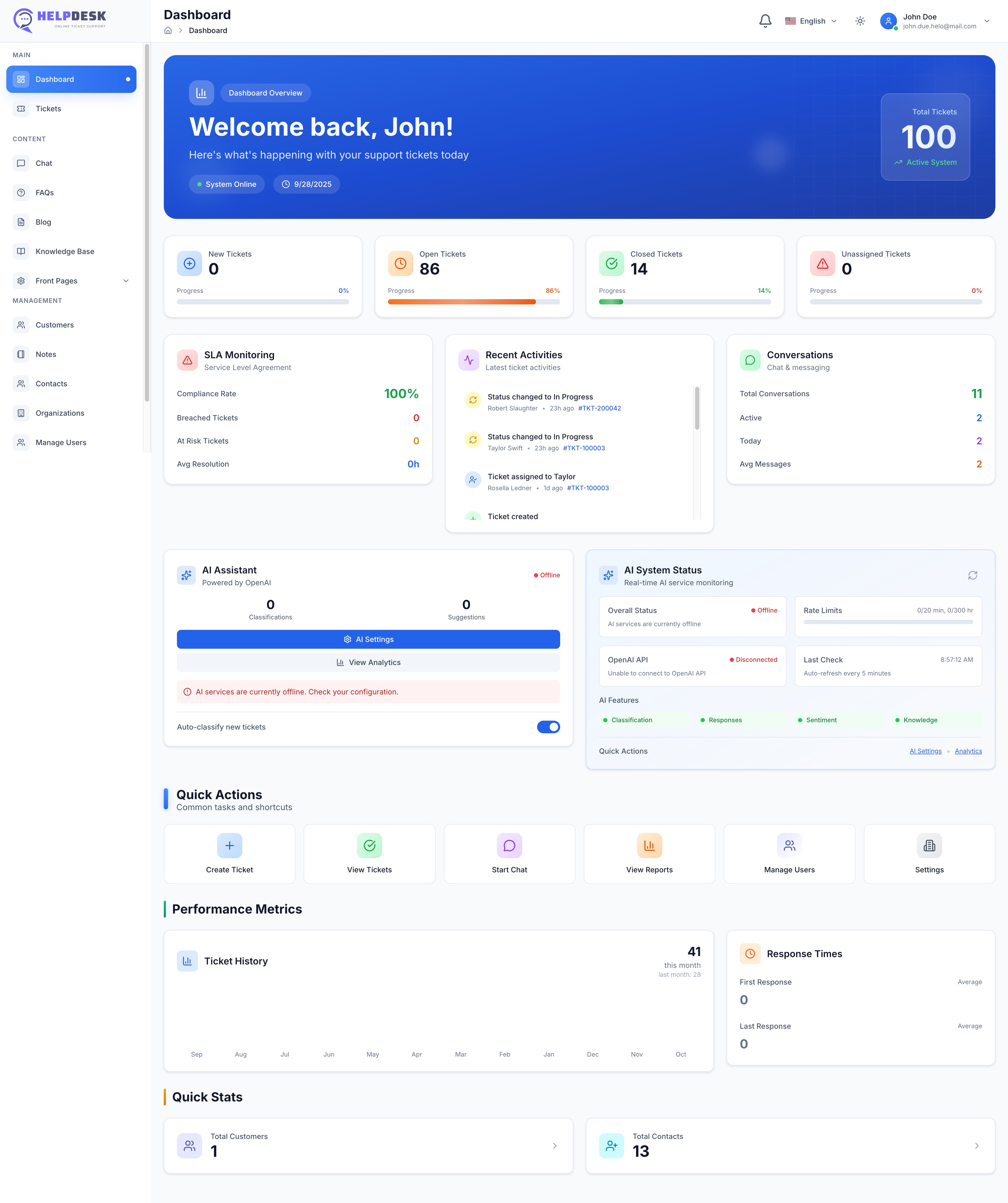Open the Settings quick action icon
This screenshot has width=1008, height=1203.
(929, 845)
